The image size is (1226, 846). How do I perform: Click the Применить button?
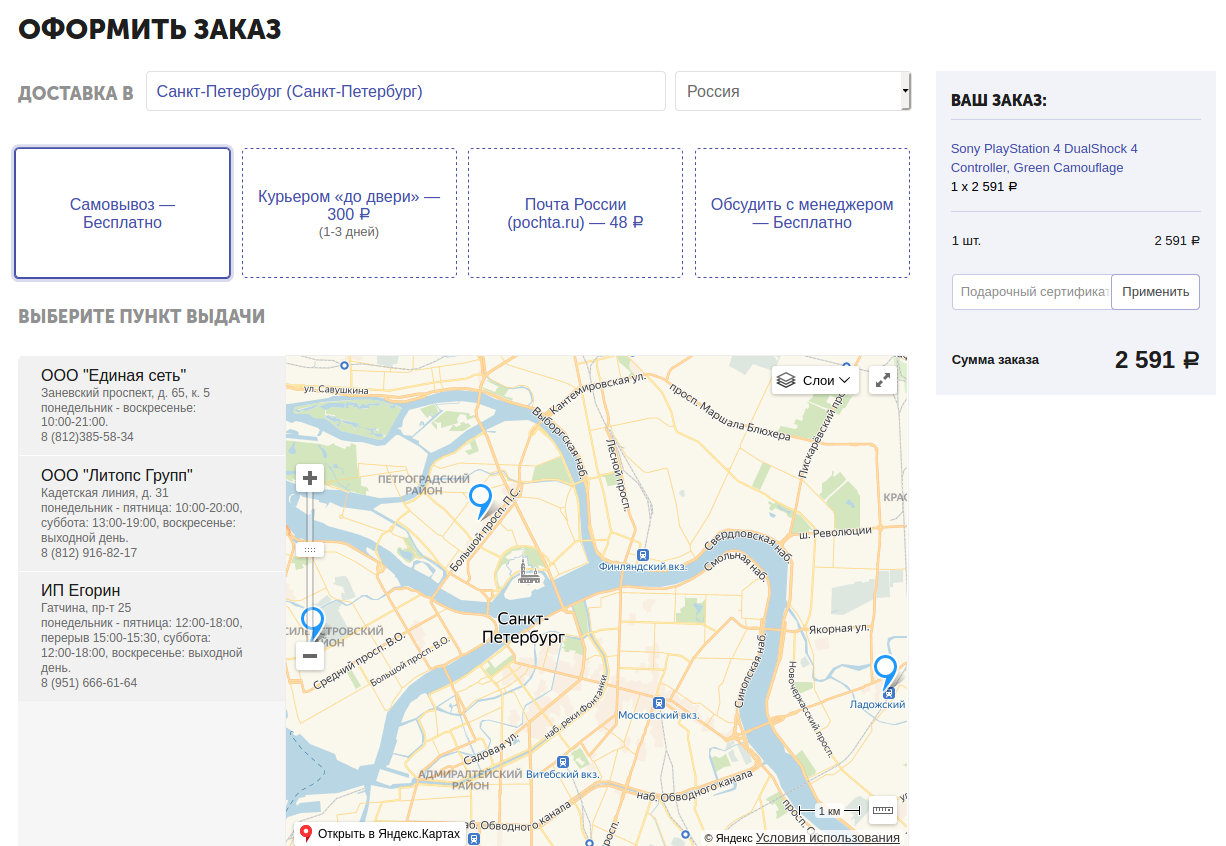tap(1155, 292)
